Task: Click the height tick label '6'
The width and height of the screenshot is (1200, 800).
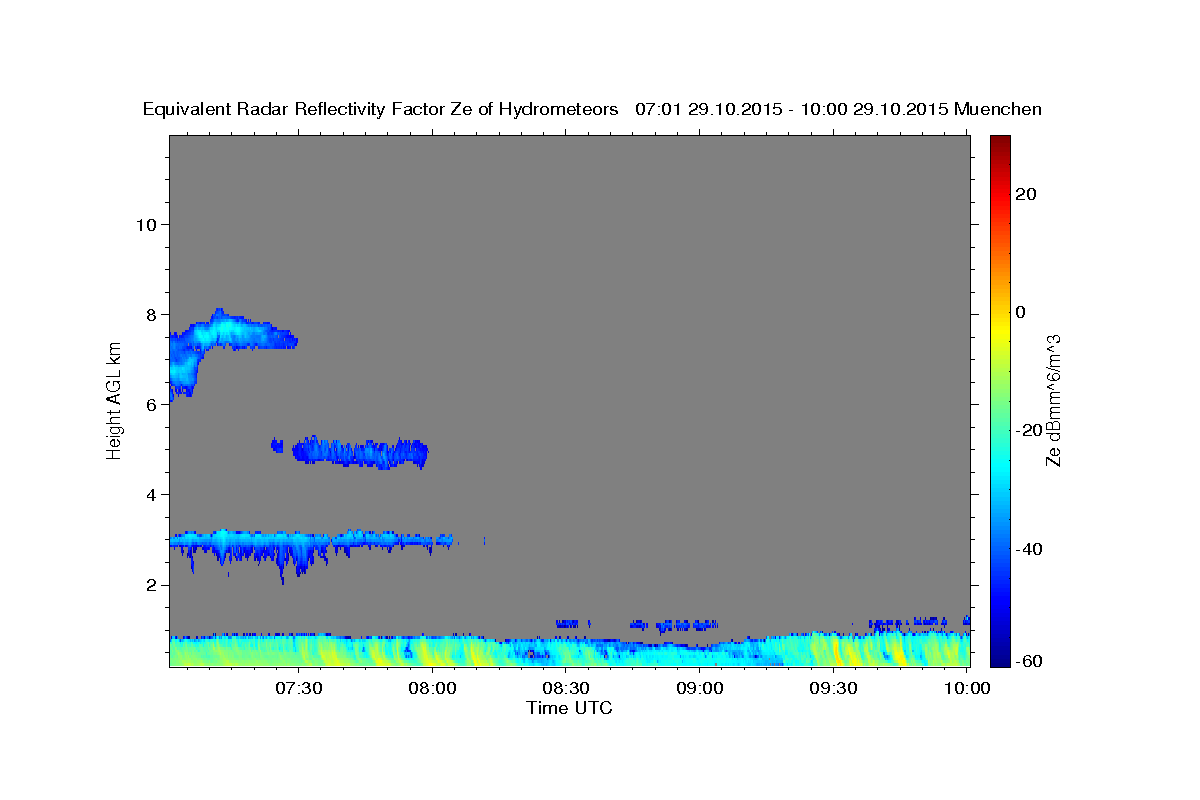Action: 152,404
